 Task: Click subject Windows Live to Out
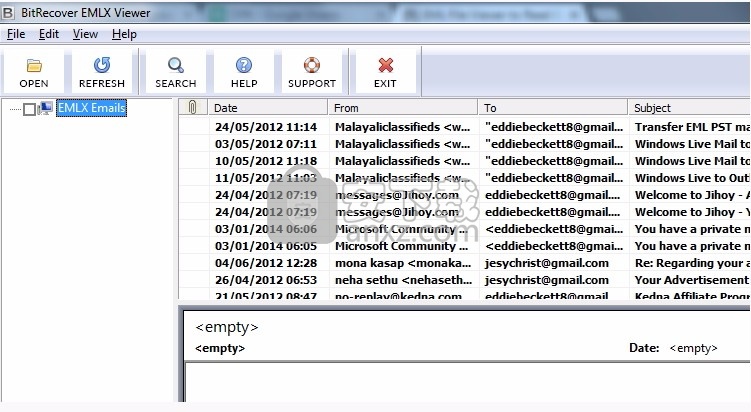692,178
